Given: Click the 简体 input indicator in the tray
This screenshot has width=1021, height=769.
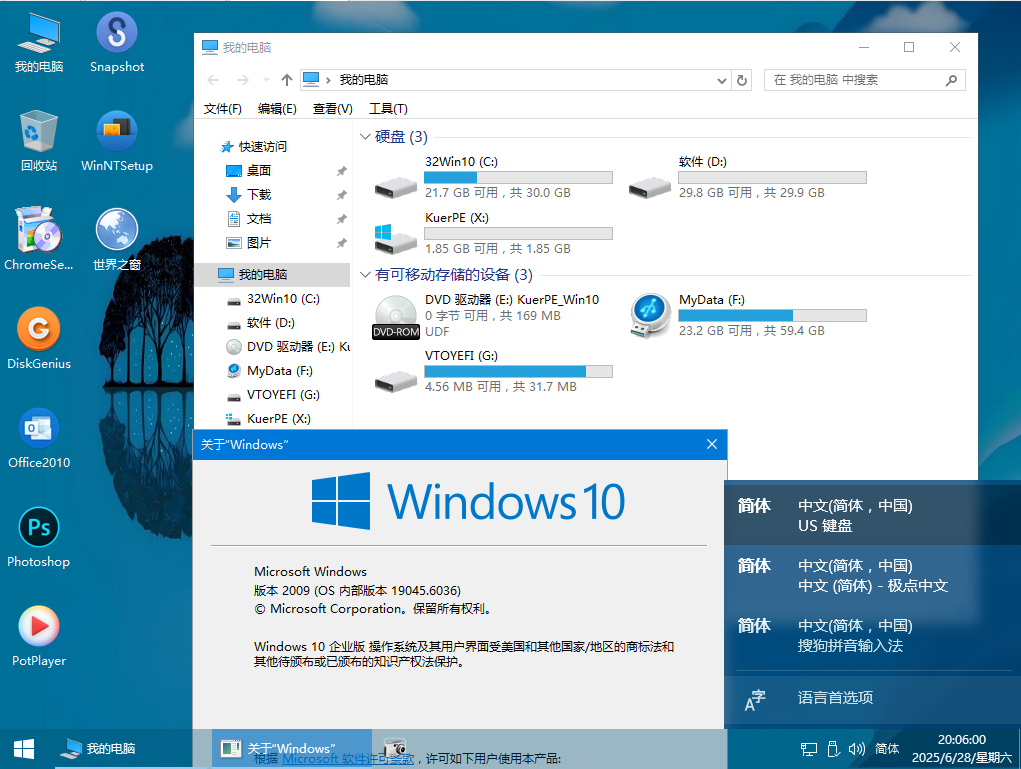Looking at the screenshot, I should tap(887, 749).
